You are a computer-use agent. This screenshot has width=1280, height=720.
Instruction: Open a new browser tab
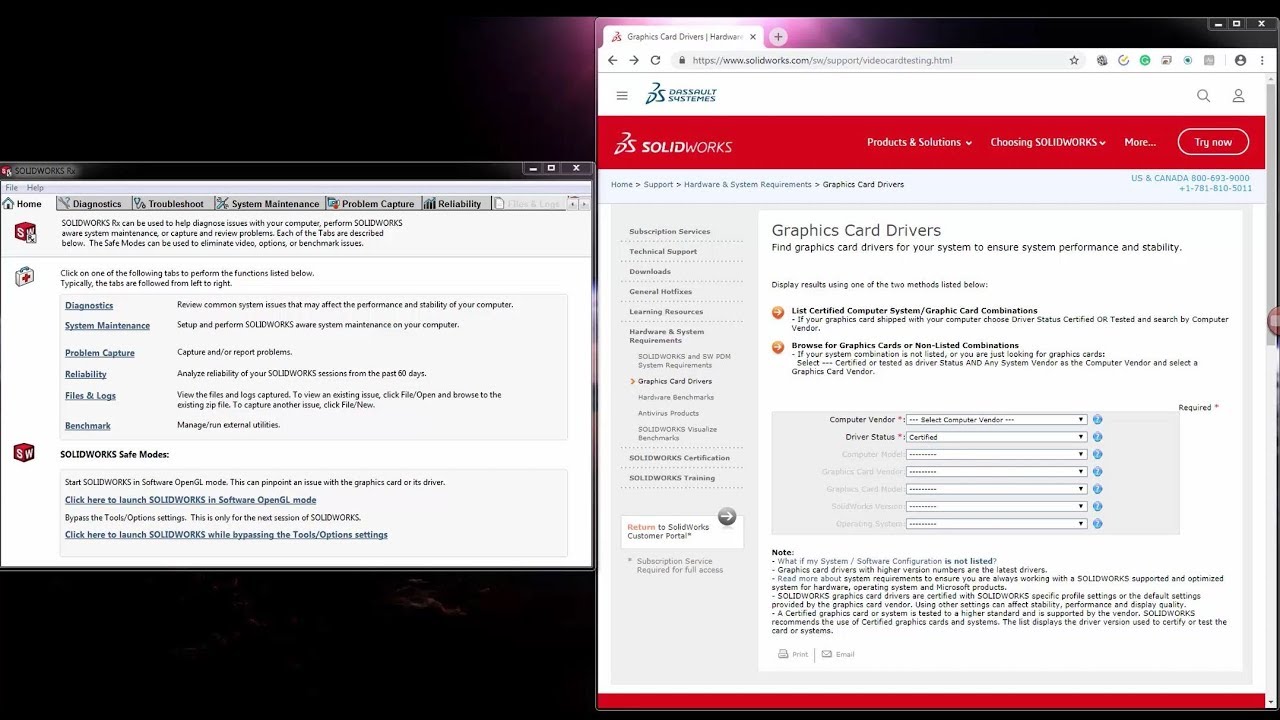click(778, 37)
